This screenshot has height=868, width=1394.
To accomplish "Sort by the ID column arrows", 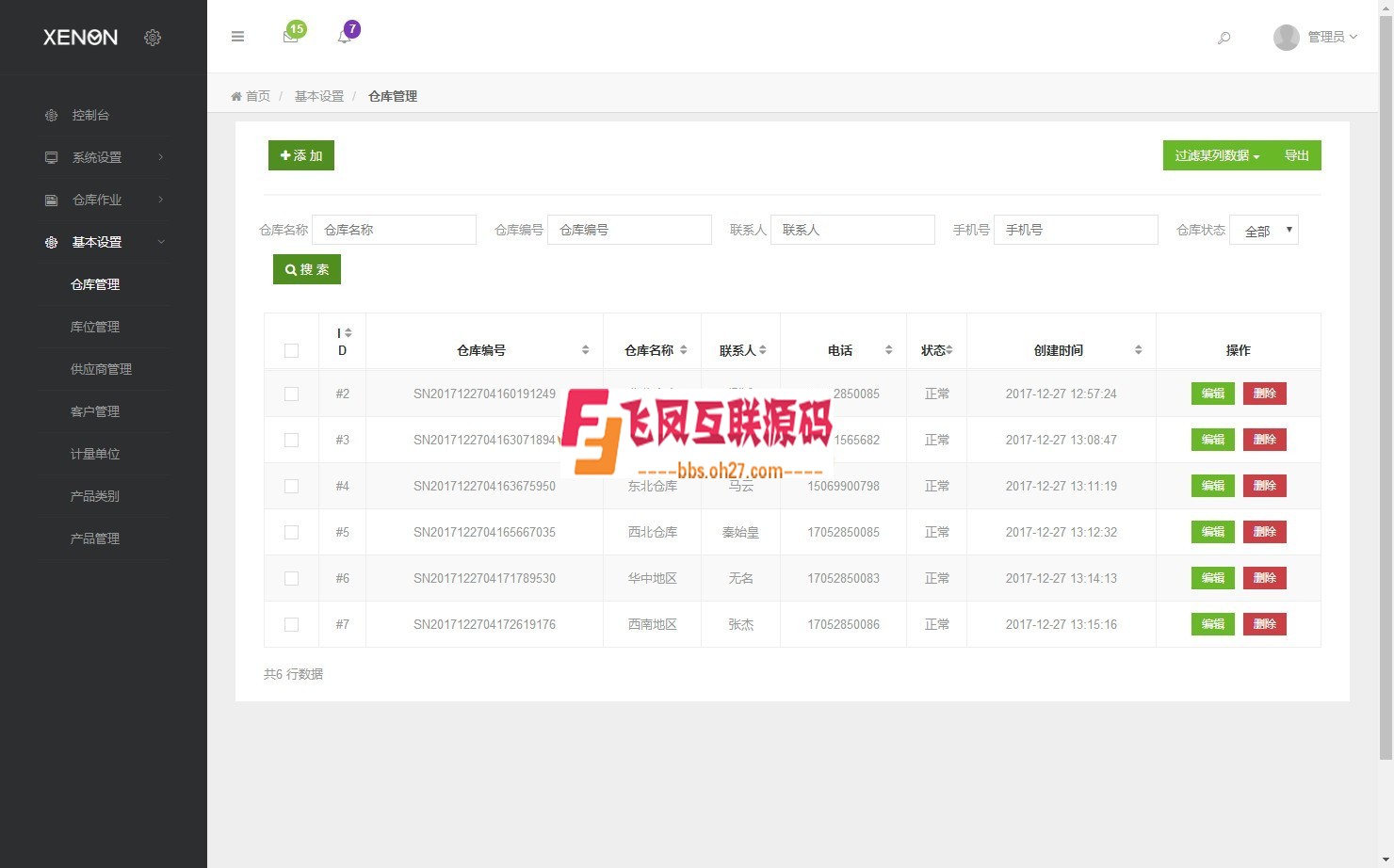I will pyautogui.click(x=348, y=332).
